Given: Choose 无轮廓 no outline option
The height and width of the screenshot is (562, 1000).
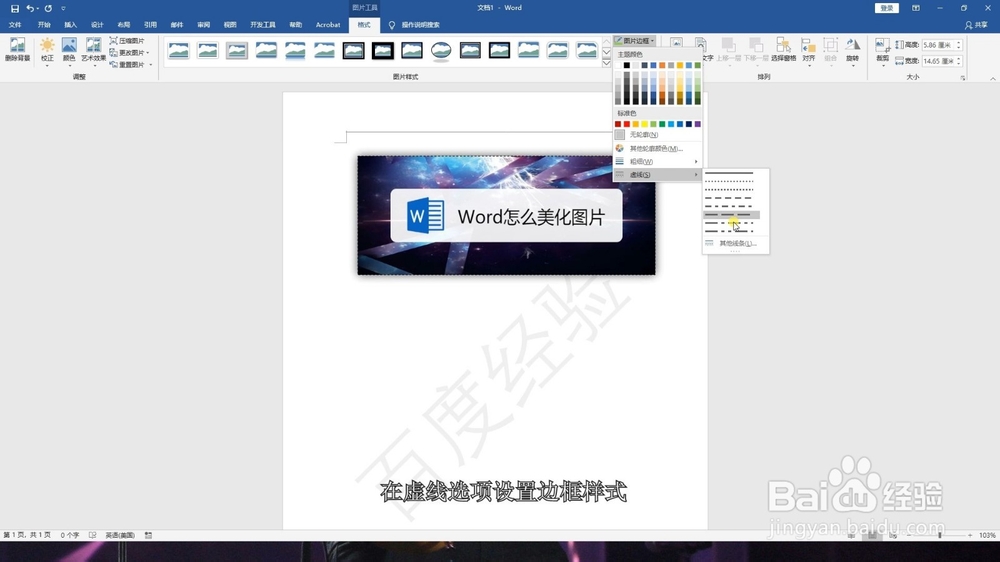Looking at the screenshot, I should [x=657, y=135].
